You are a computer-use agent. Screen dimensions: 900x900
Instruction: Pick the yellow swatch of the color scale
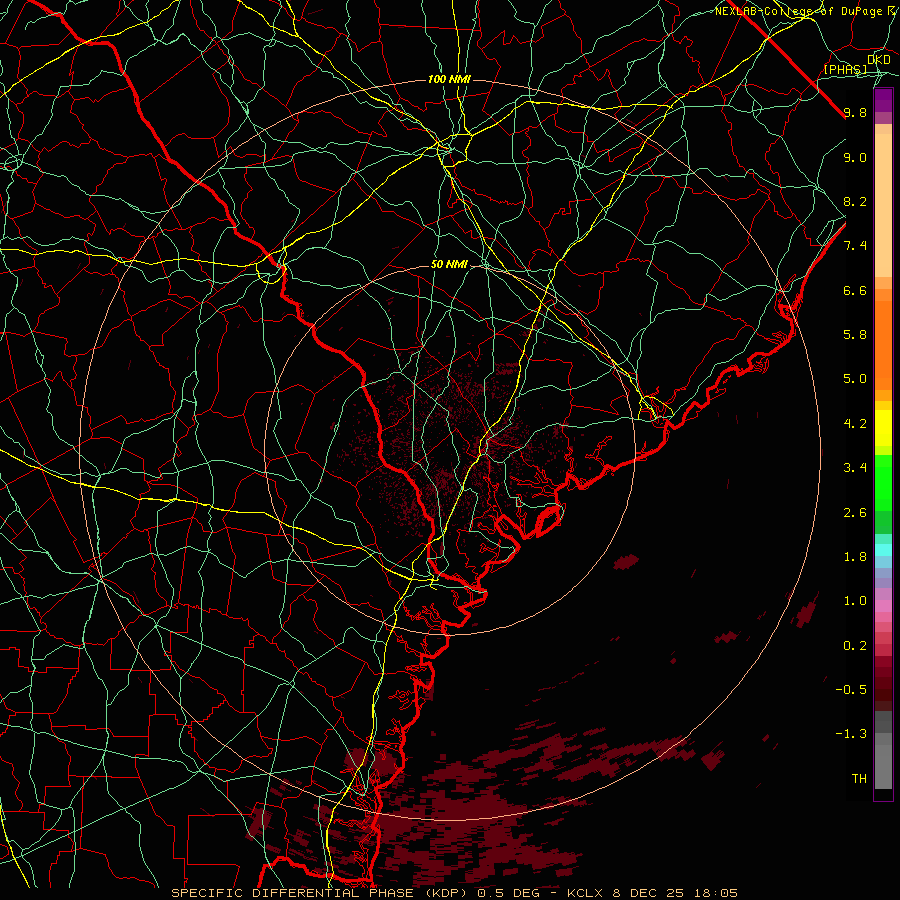click(x=883, y=428)
